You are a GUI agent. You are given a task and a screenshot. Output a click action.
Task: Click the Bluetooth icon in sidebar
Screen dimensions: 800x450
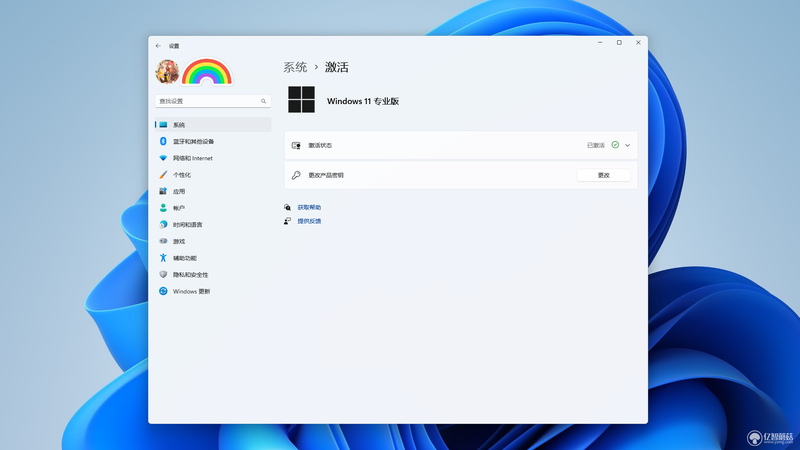163,141
